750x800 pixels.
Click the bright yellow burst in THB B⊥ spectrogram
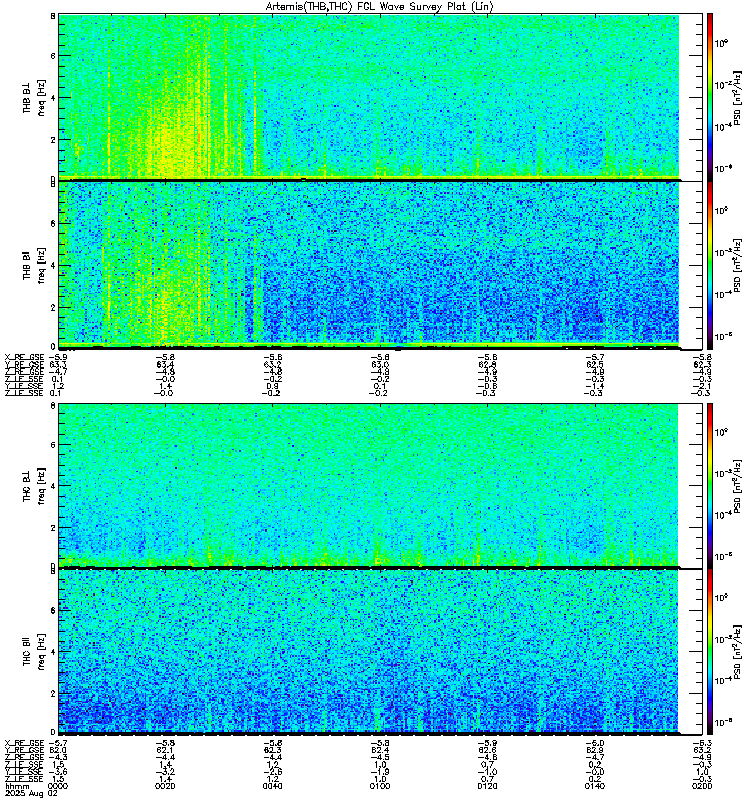click(173, 153)
